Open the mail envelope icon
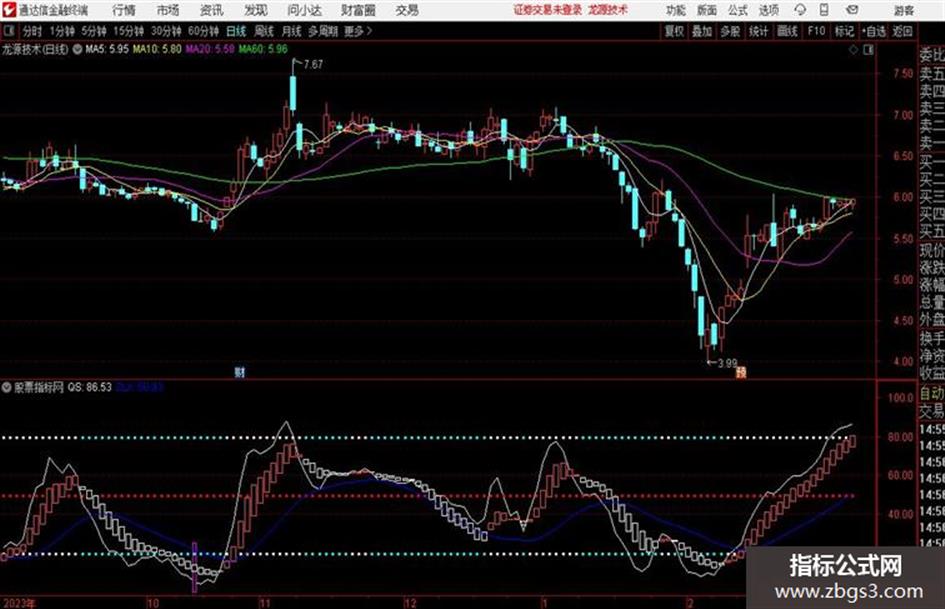 pos(852,10)
